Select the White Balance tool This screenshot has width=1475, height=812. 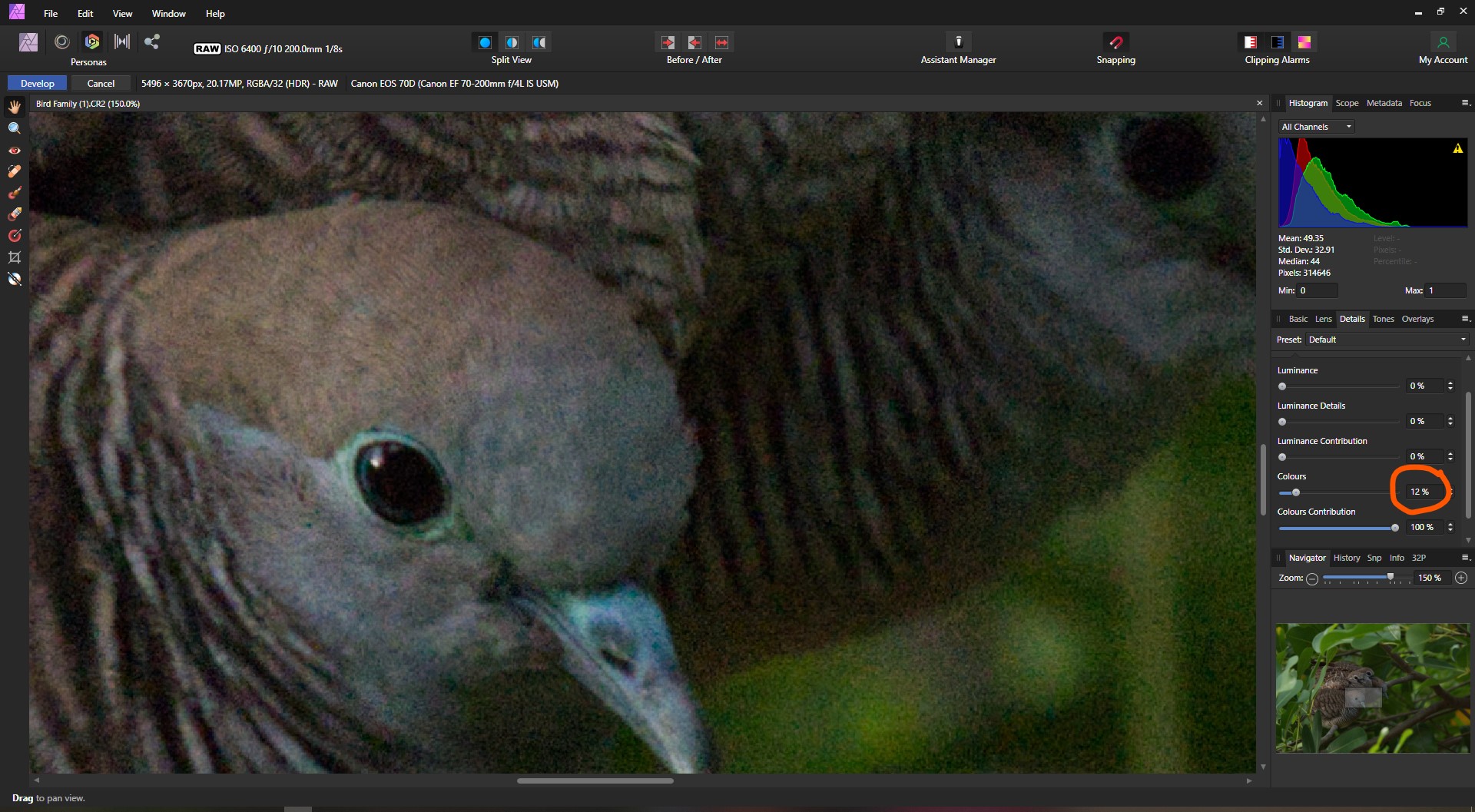(x=15, y=277)
